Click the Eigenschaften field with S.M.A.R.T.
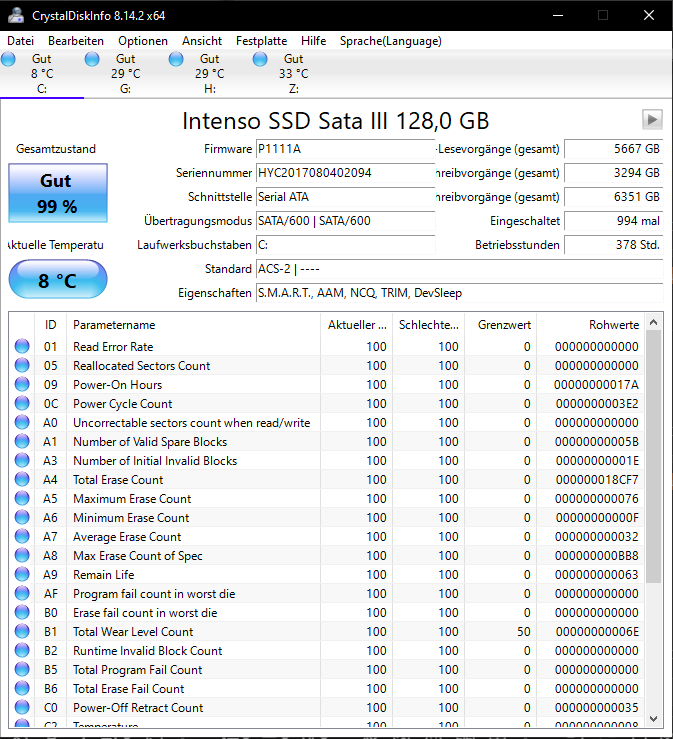 pyautogui.click(x=460, y=293)
